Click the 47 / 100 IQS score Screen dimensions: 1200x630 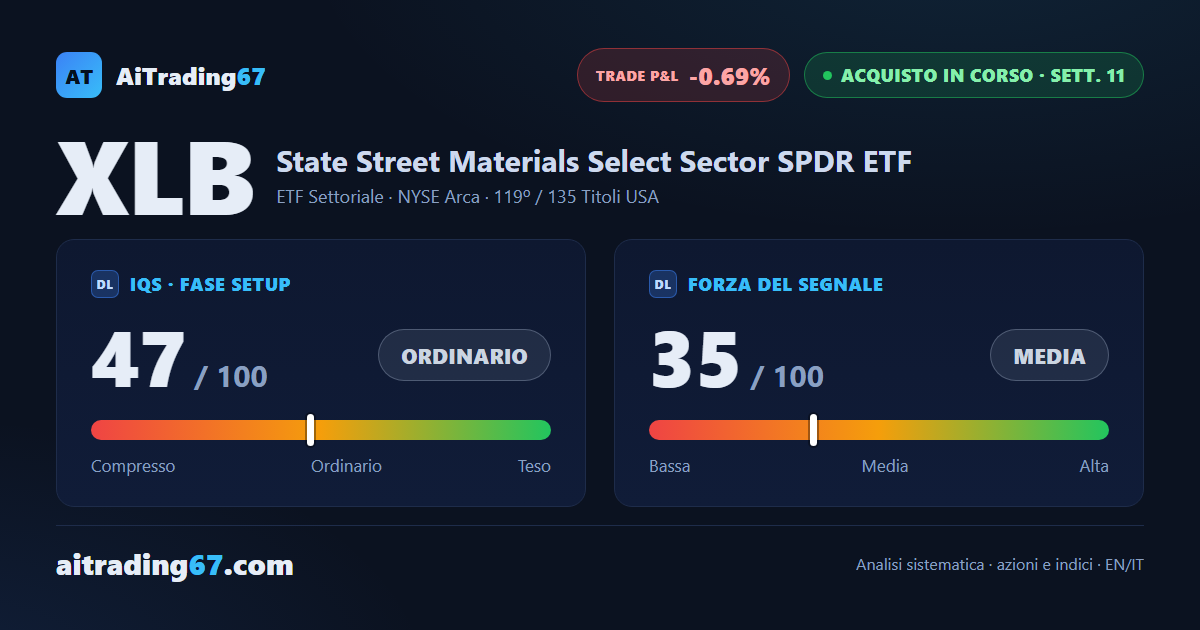tap(180, 361)
